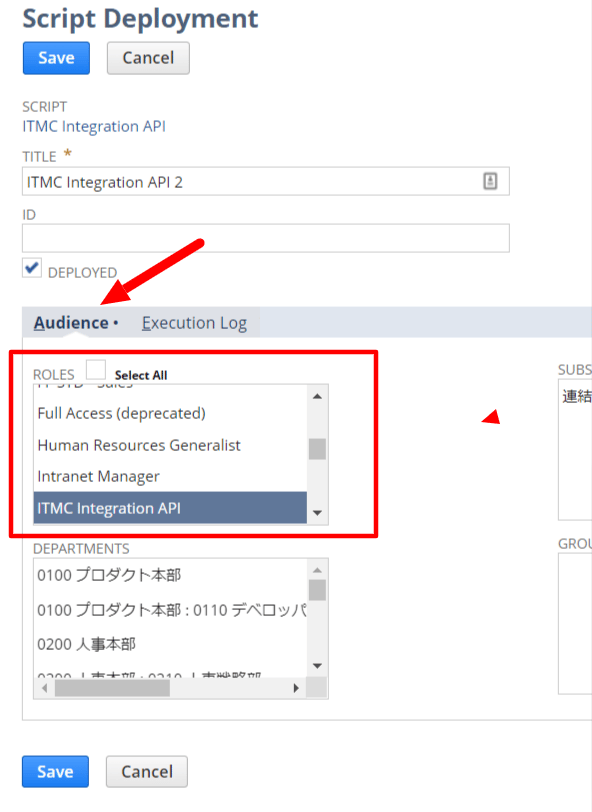Check the Roles Select All checkbox

96,370
